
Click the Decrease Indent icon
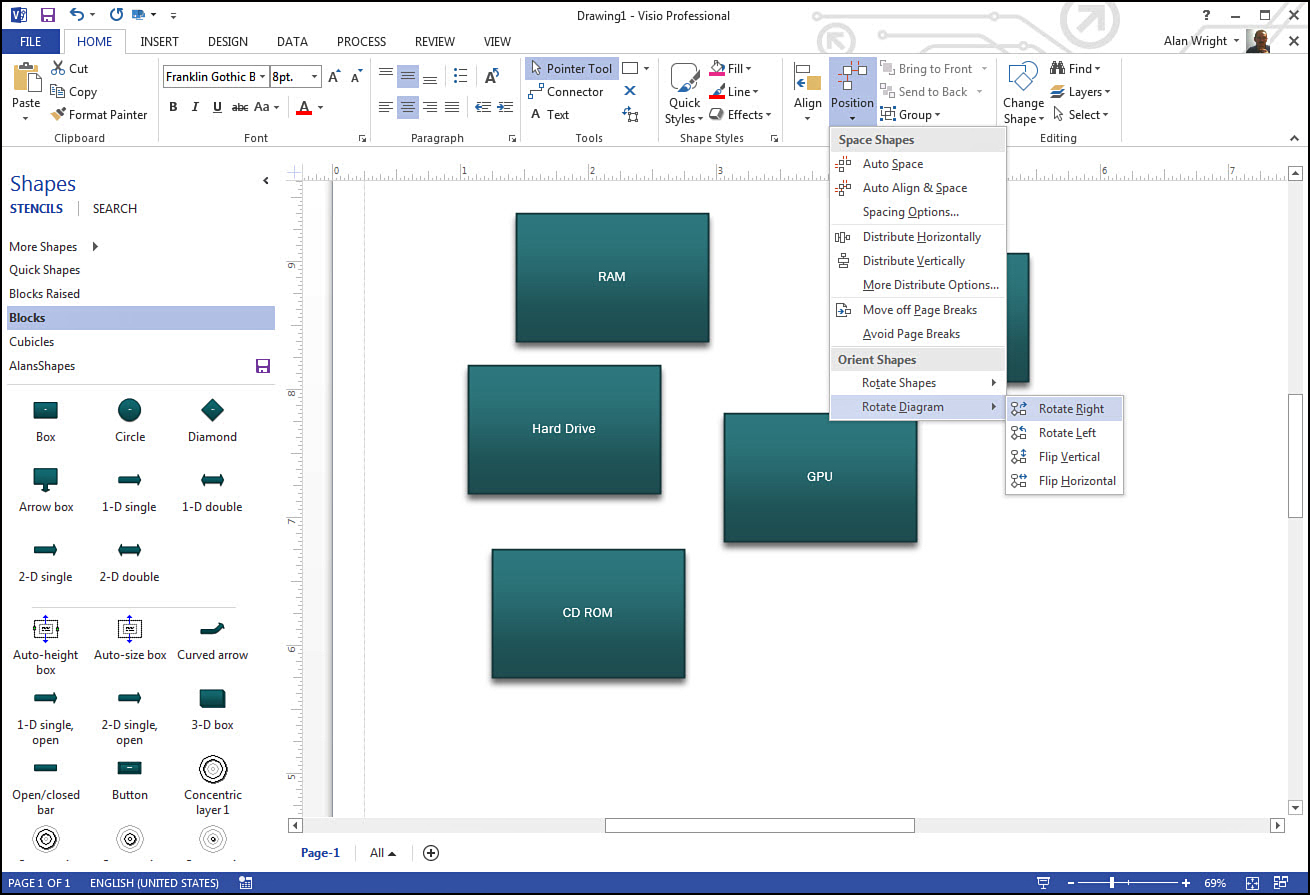click(x=483, y=107)
